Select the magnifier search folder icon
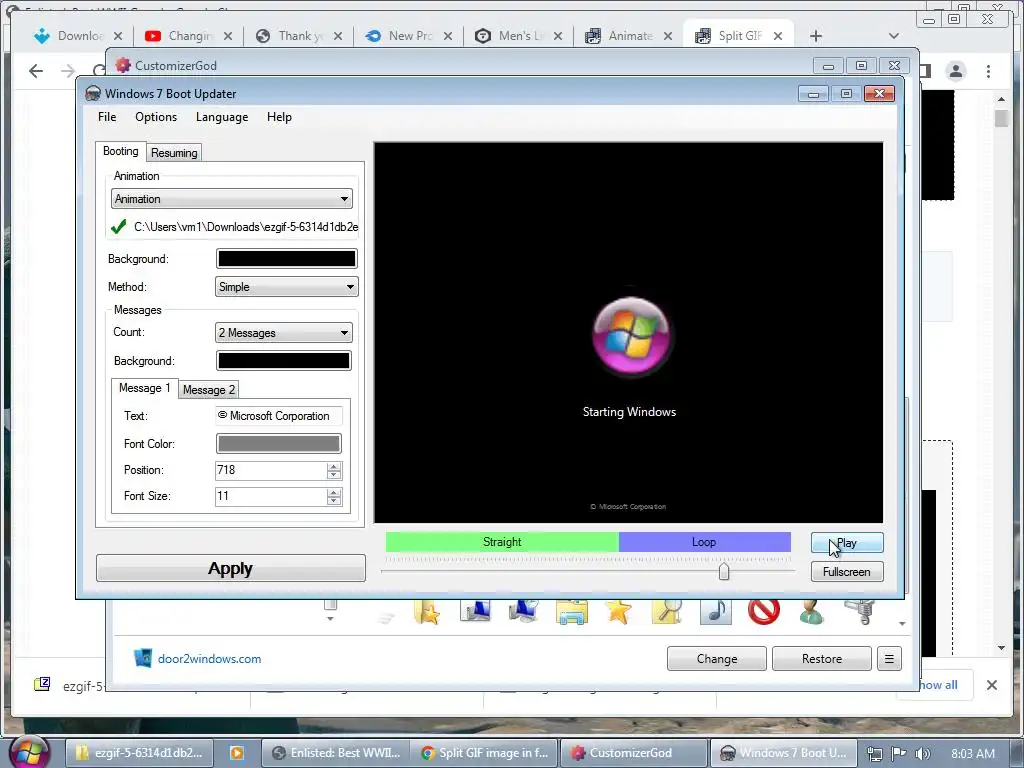1024x768 pixels. (667, 611)
